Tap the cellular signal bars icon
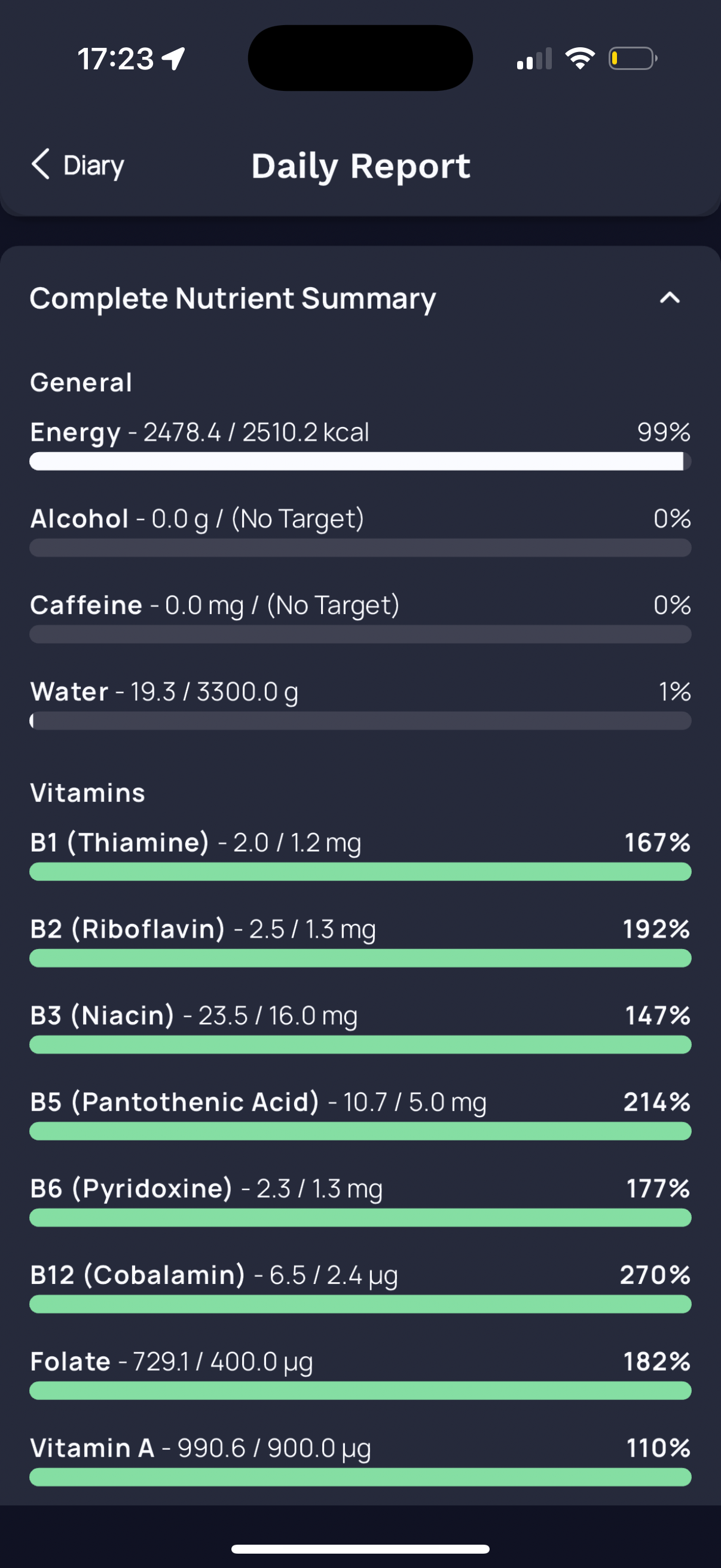The width and height of the screenshot is (721, 1568). (x=534, y=59)
